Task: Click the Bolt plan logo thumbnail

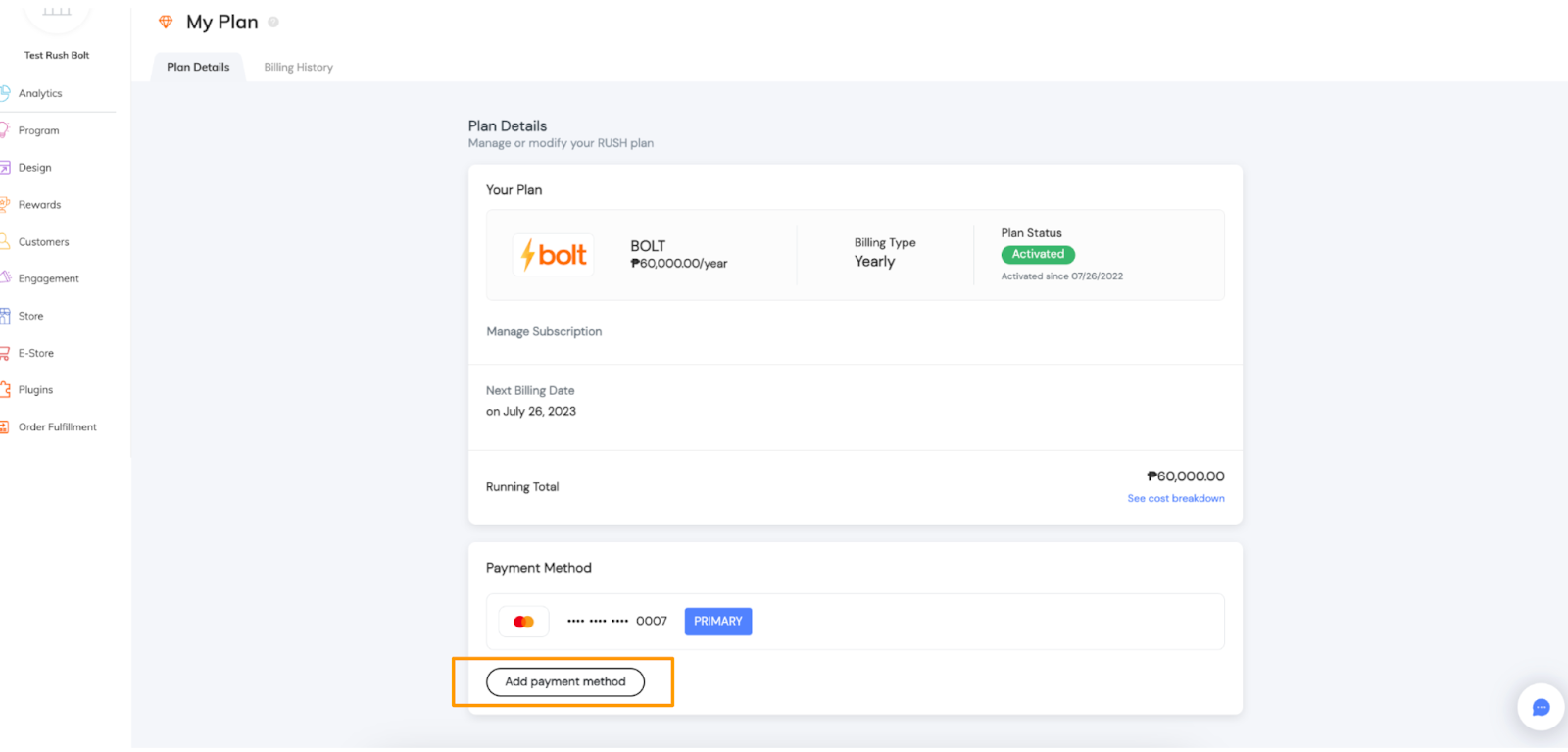Action: coord(554,255)
